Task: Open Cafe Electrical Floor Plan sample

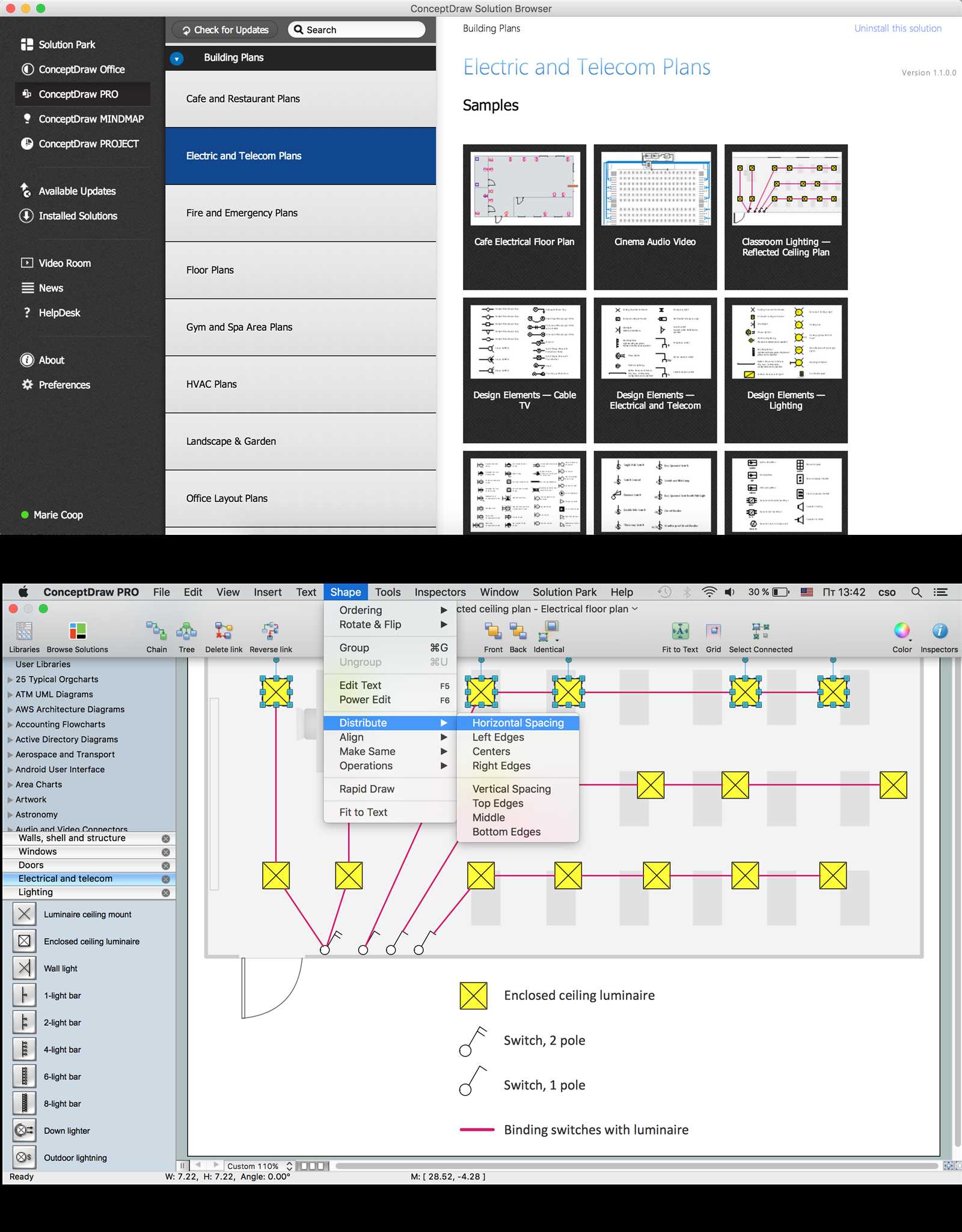Action: point(524,217)
